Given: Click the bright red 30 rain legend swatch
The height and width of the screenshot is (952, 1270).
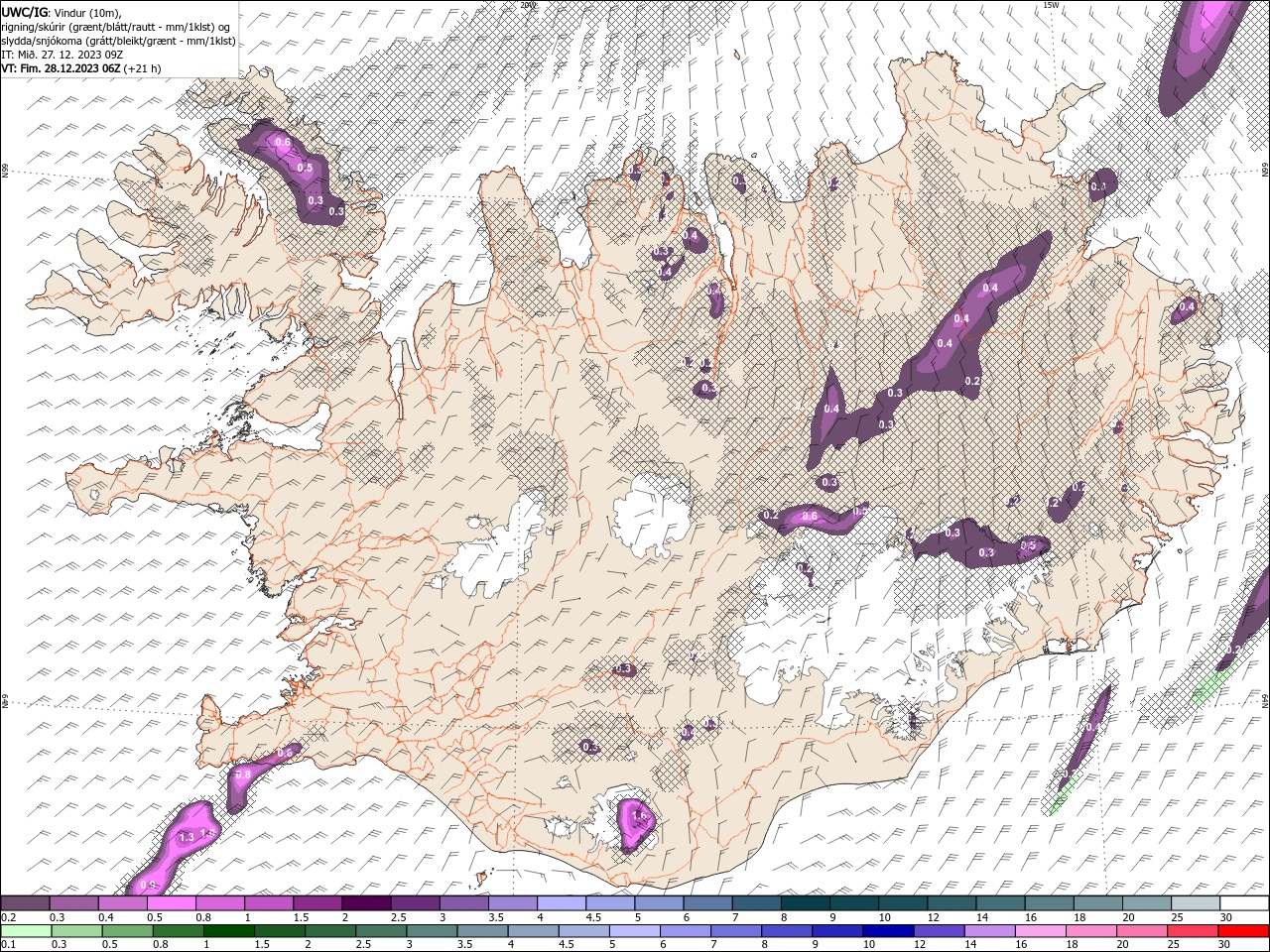Looking at the screenshot, I should pos(1244,931).
